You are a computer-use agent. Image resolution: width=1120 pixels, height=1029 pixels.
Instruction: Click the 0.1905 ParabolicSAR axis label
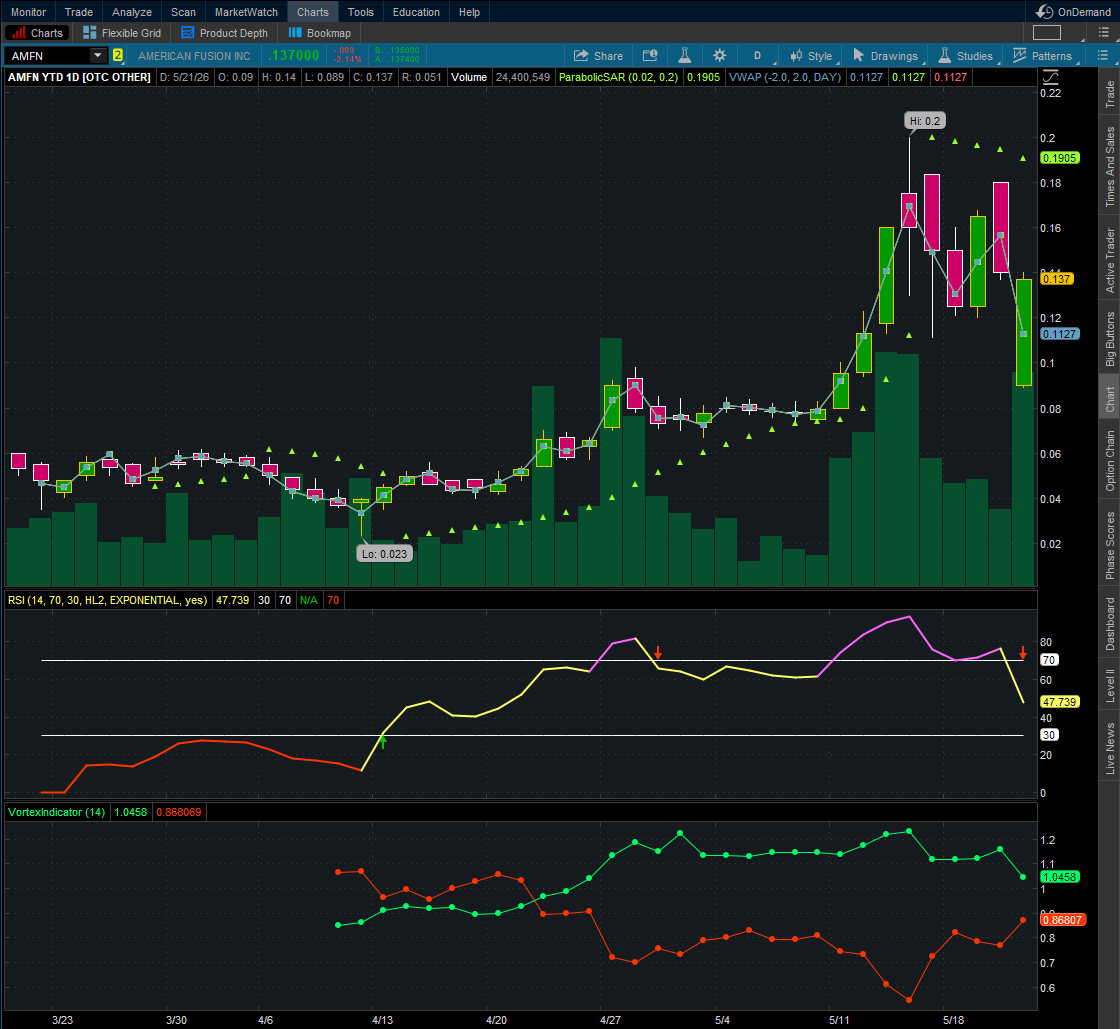click(x=1059, y=158)
